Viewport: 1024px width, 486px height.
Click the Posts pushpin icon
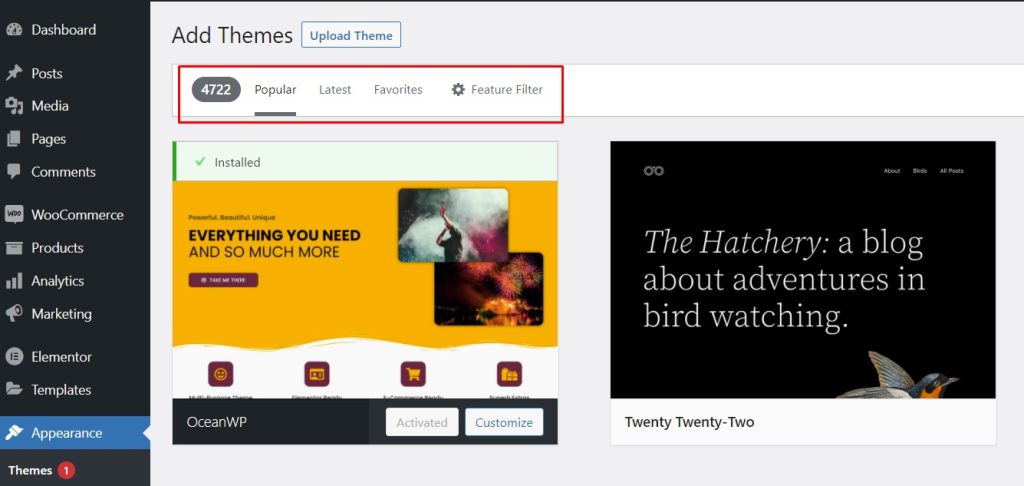coord(14,73)
